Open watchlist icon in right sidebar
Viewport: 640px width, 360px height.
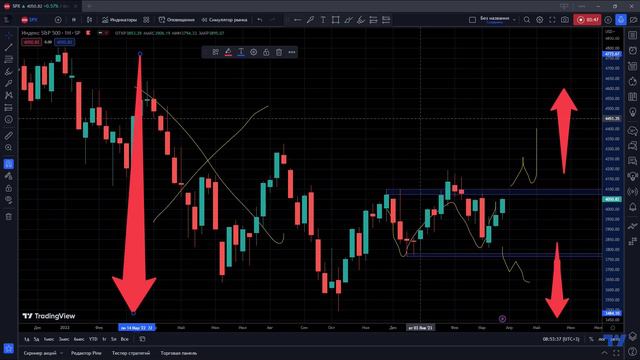(633, 36)
